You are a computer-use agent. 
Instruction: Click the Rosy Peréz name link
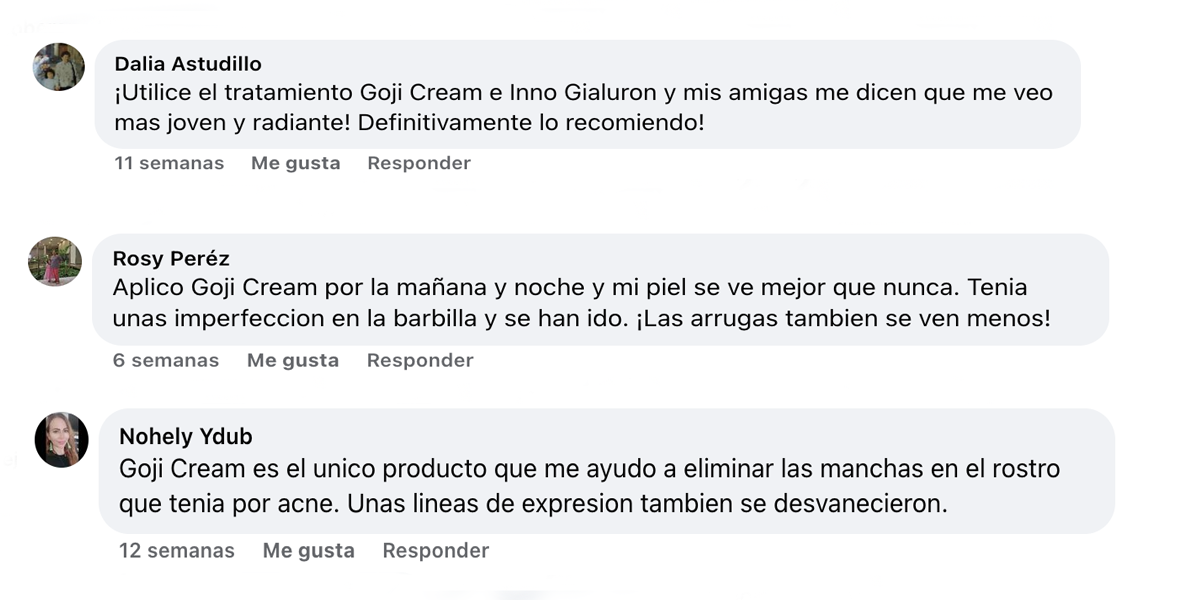click(171, 259)
